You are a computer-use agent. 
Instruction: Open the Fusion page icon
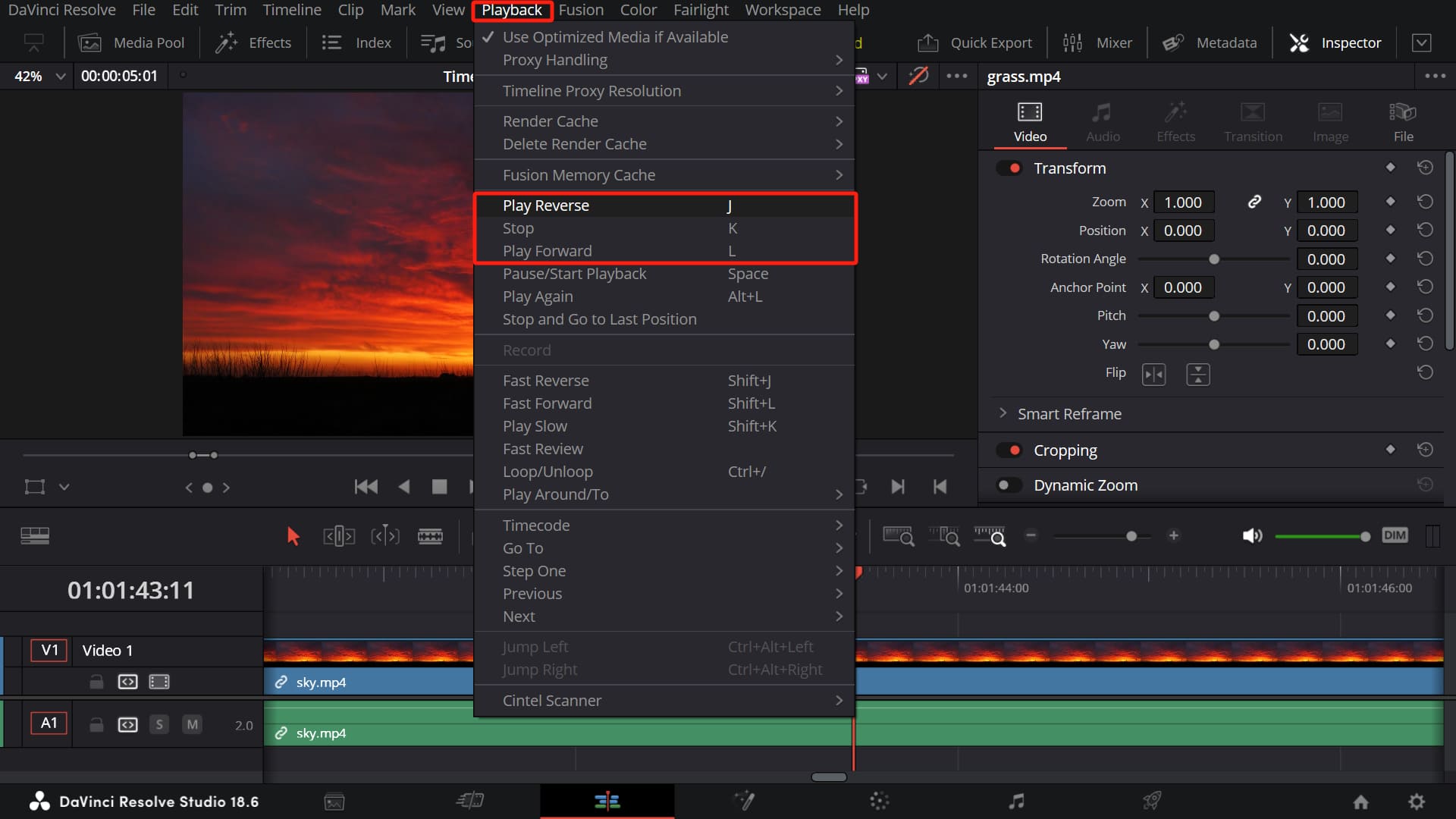coord(743,801)
